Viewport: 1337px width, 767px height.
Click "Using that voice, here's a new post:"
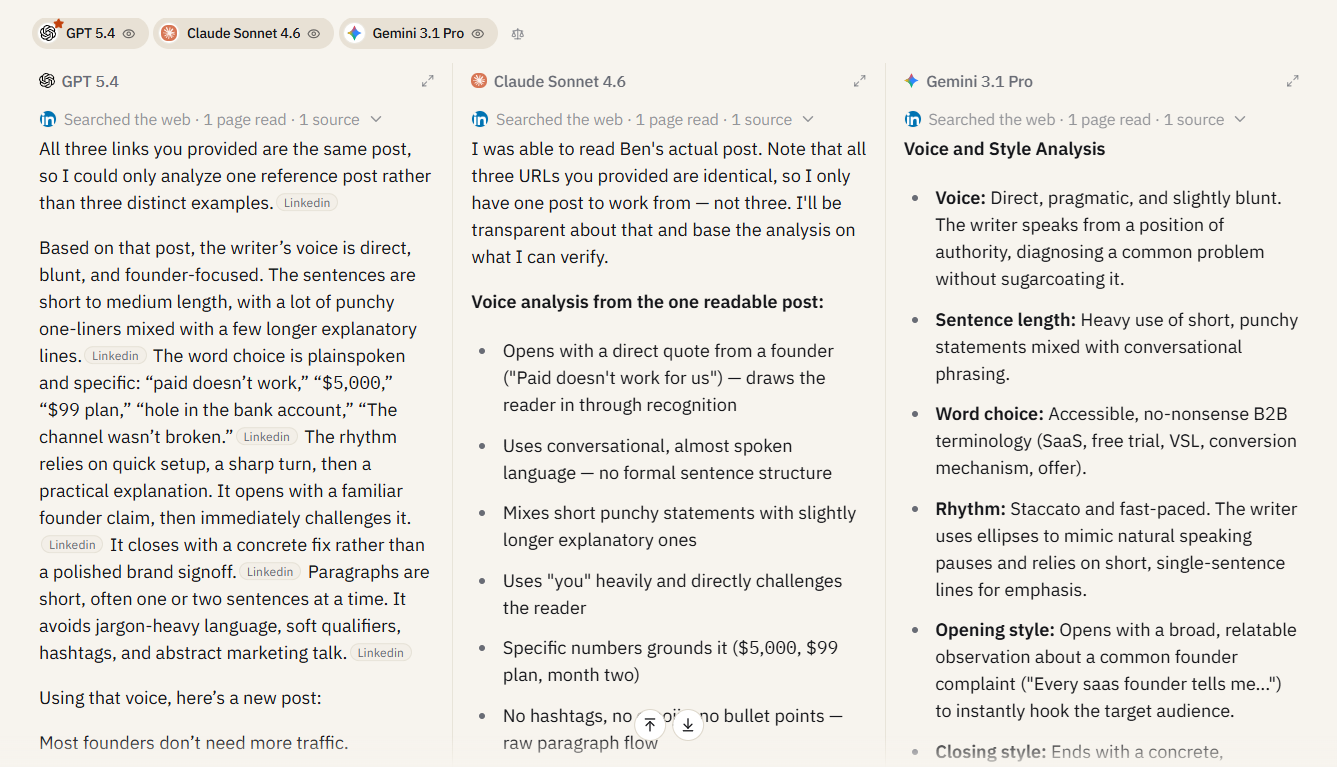(x=180, y=698)
